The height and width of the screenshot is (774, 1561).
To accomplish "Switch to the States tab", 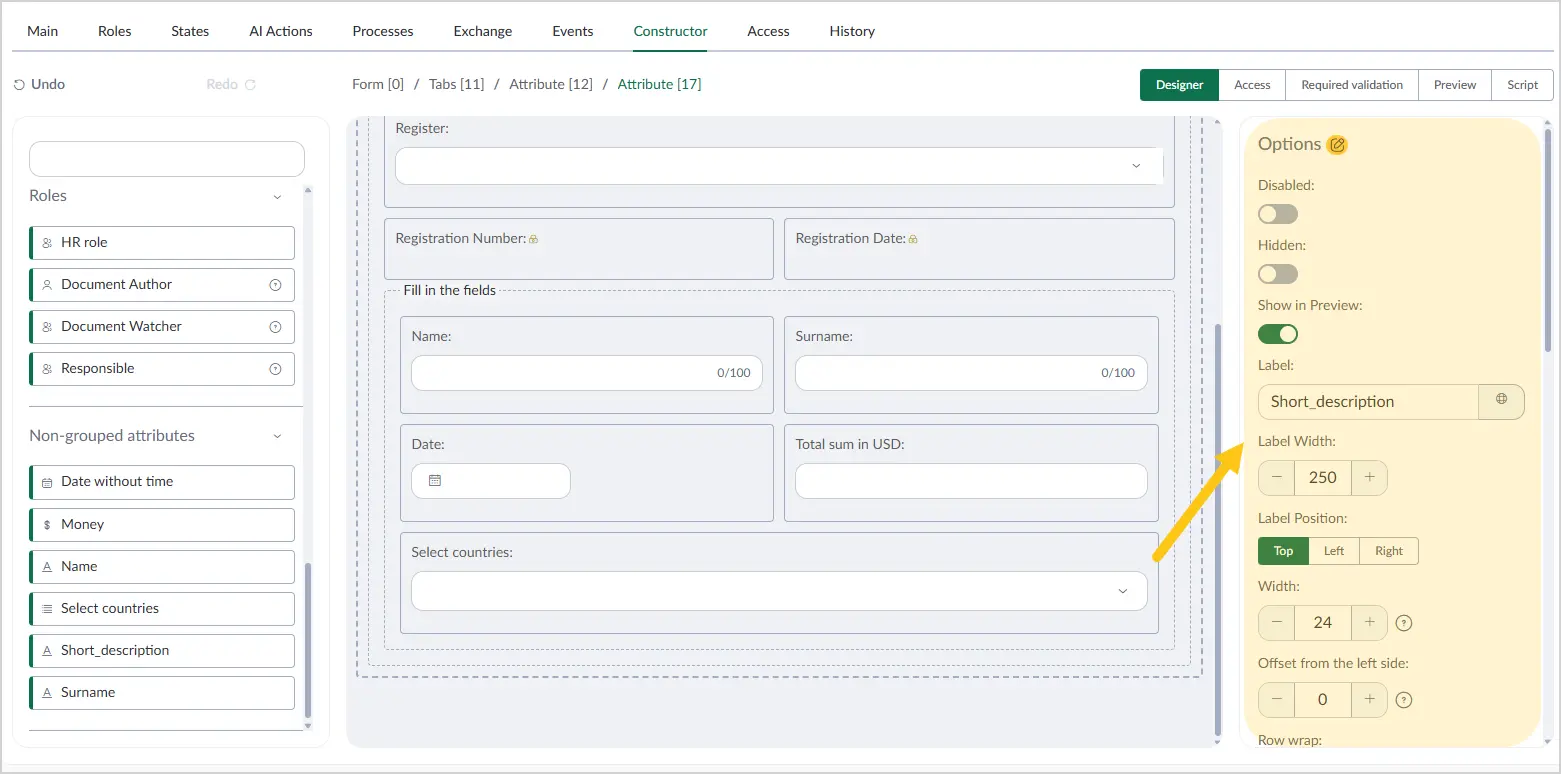I will click(x=190, y=31).
